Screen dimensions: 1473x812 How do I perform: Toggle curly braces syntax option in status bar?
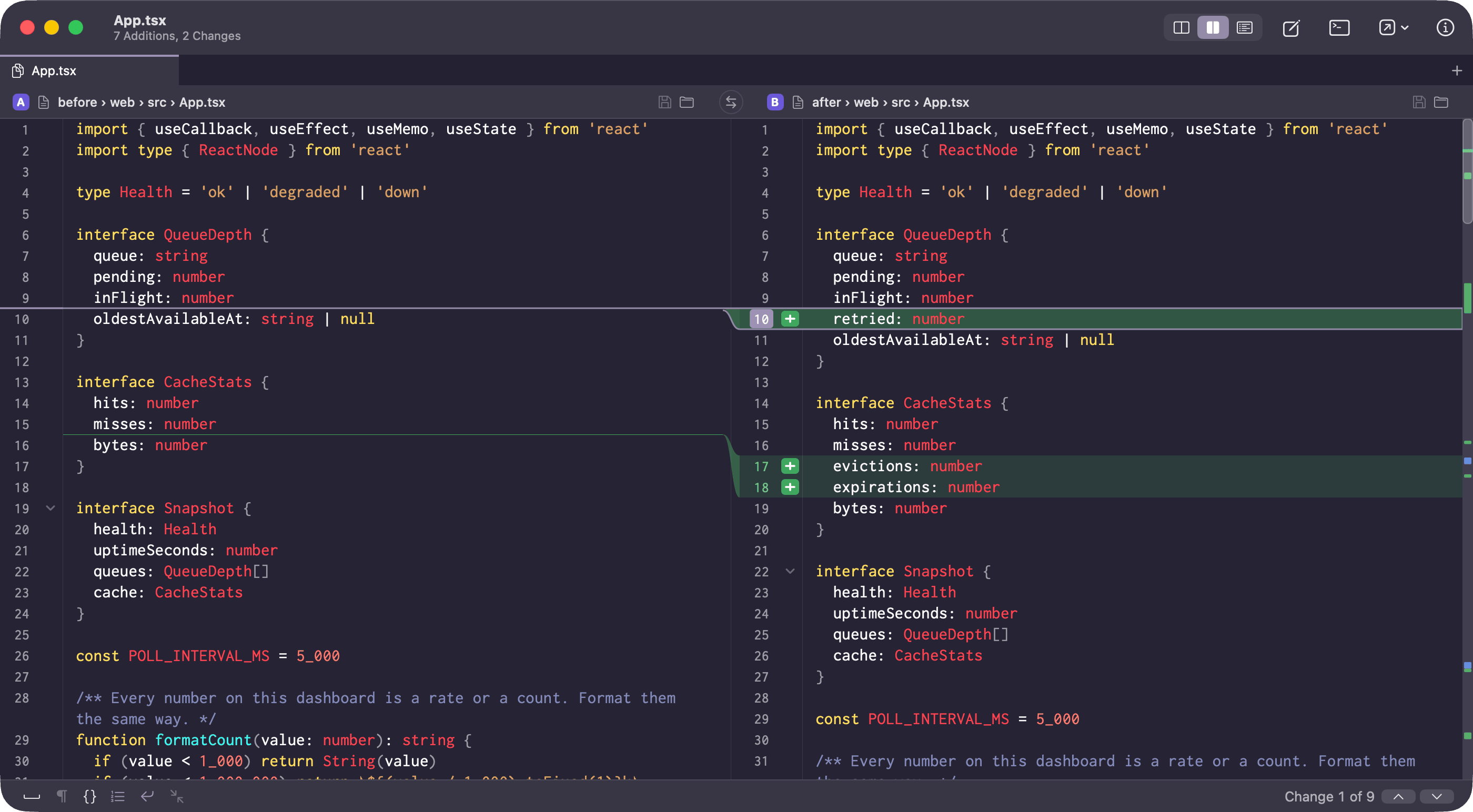pyautogui.click(x=90, y=796)
